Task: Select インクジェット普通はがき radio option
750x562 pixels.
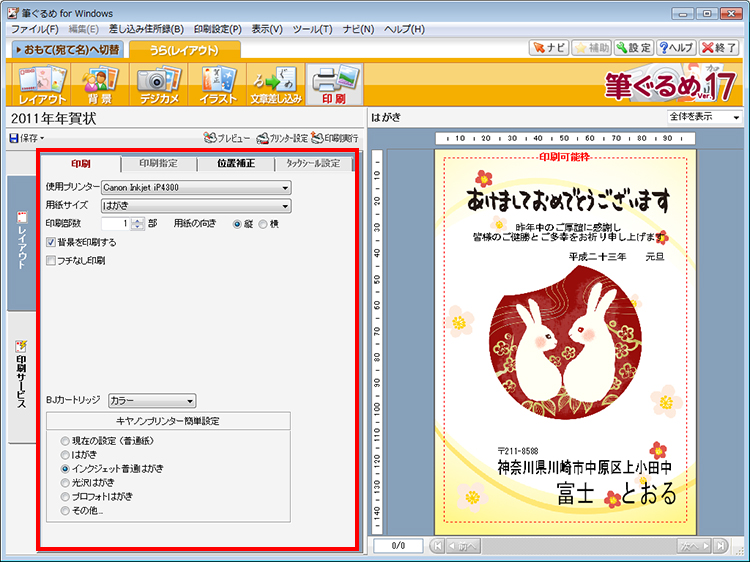Action: point(65,469)
